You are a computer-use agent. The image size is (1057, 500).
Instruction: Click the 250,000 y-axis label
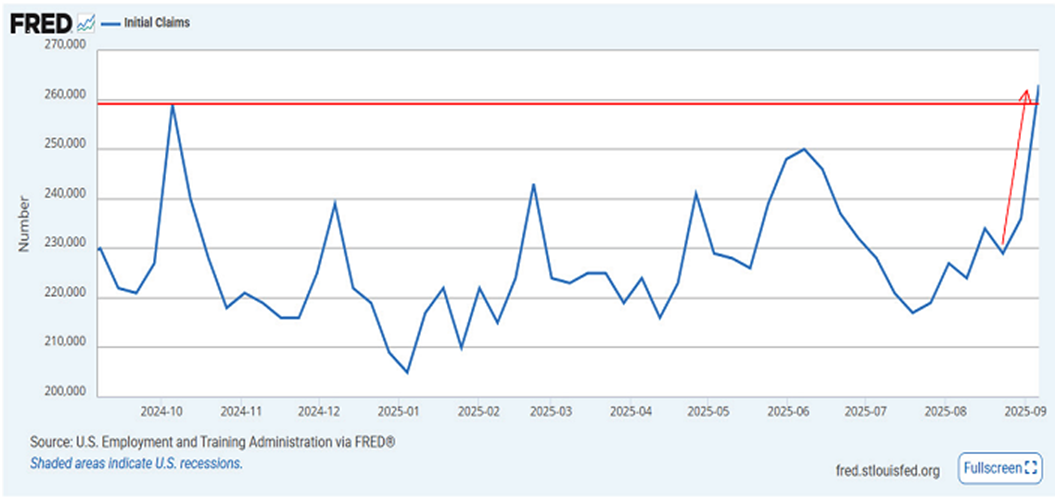[x=64, y=145]
